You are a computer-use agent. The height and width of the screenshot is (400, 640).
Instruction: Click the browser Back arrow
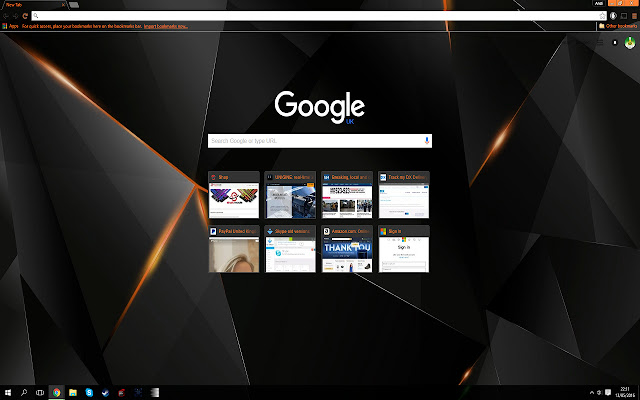(x=6, y=16)
